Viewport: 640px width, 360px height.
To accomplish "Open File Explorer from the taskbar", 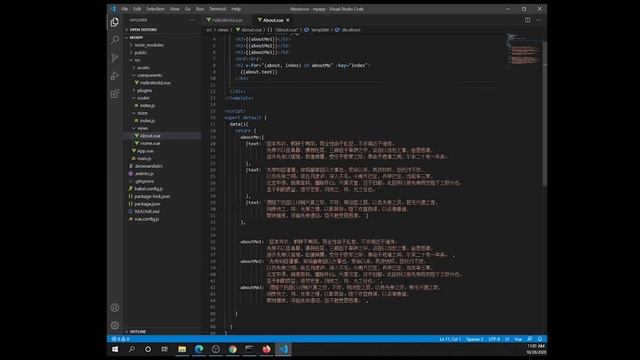I will click(182, 349).
